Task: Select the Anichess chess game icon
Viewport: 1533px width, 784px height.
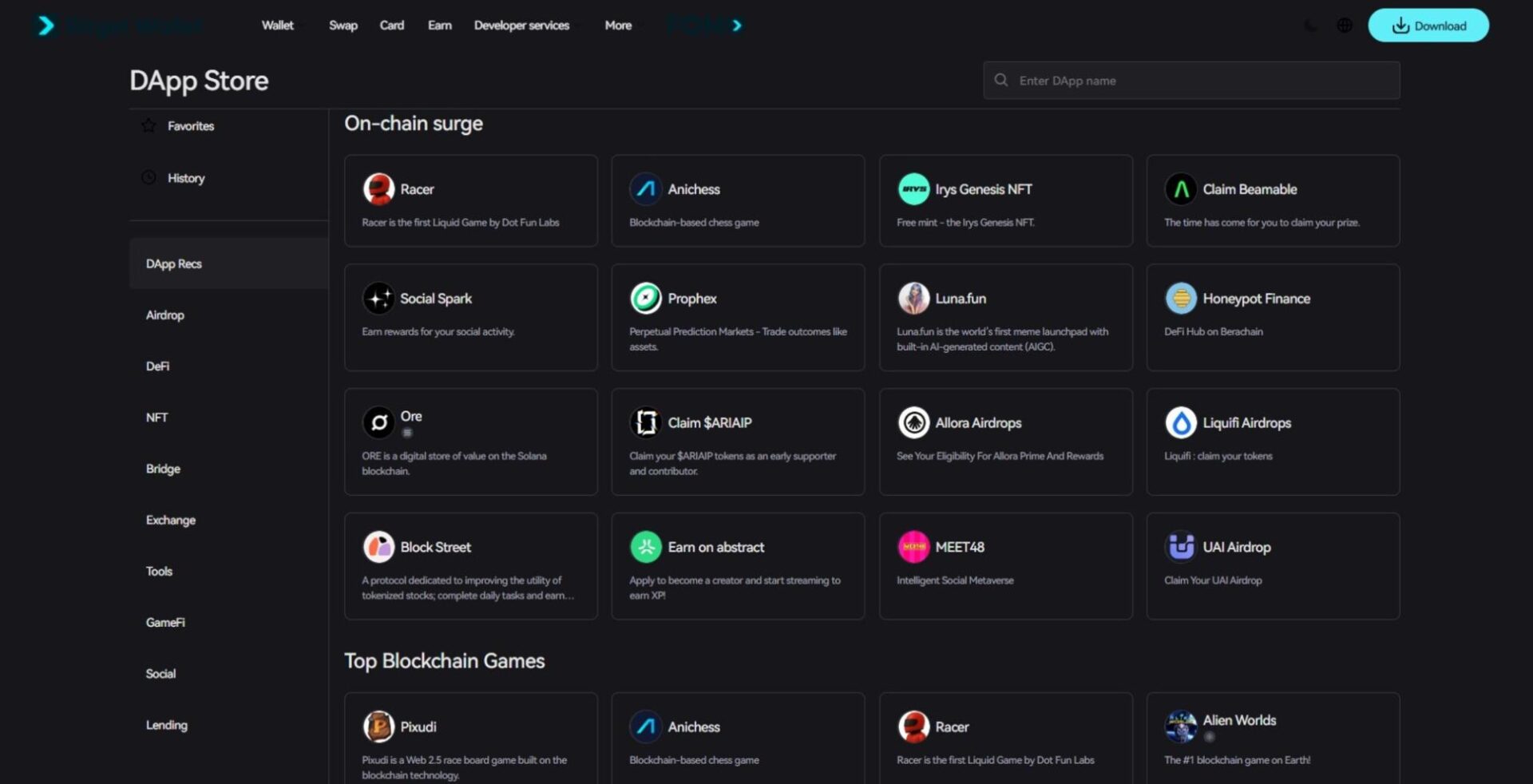Action: [x=645, y=188]
